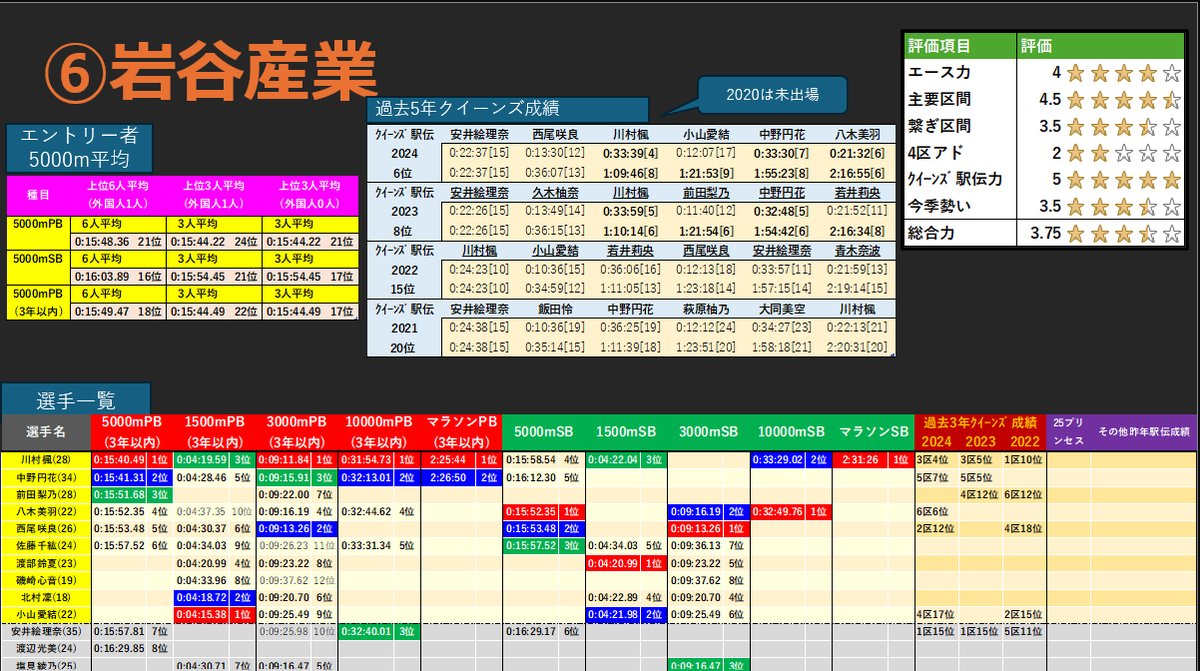The width and height of the screenshot is (1200, 671).
Task: Click the 1500mPB (3年以内) column header
Action: tap(213, 432)
